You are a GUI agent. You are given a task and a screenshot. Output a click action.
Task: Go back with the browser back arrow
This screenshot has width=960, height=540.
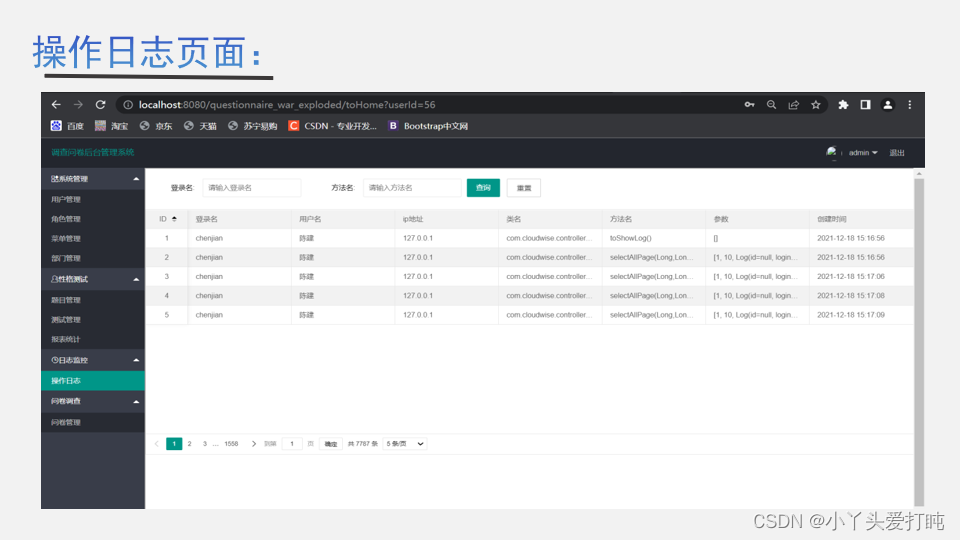click(x=56, y=105)
